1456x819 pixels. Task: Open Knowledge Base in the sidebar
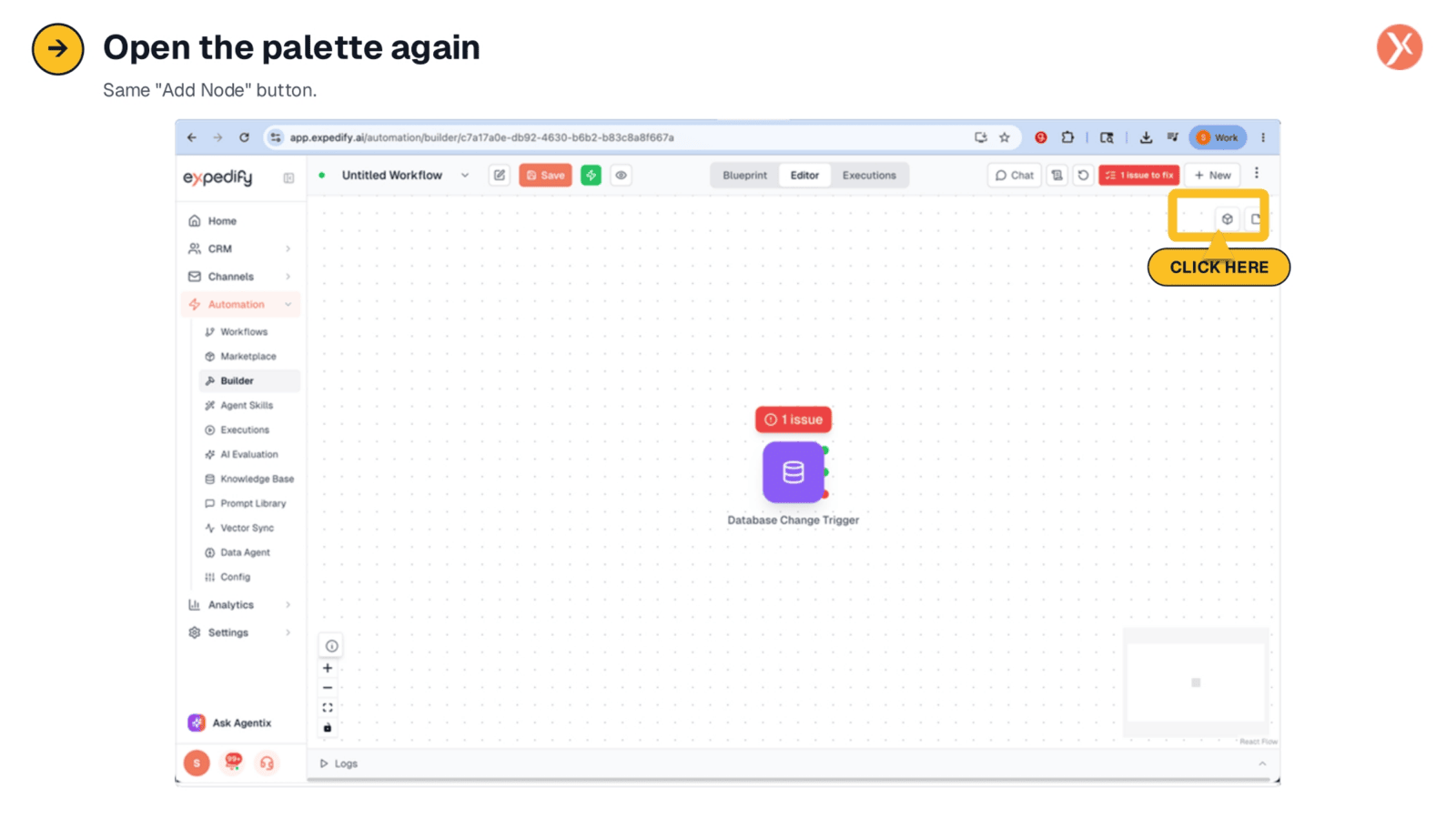pyautogui.click(x=249, y=479)
